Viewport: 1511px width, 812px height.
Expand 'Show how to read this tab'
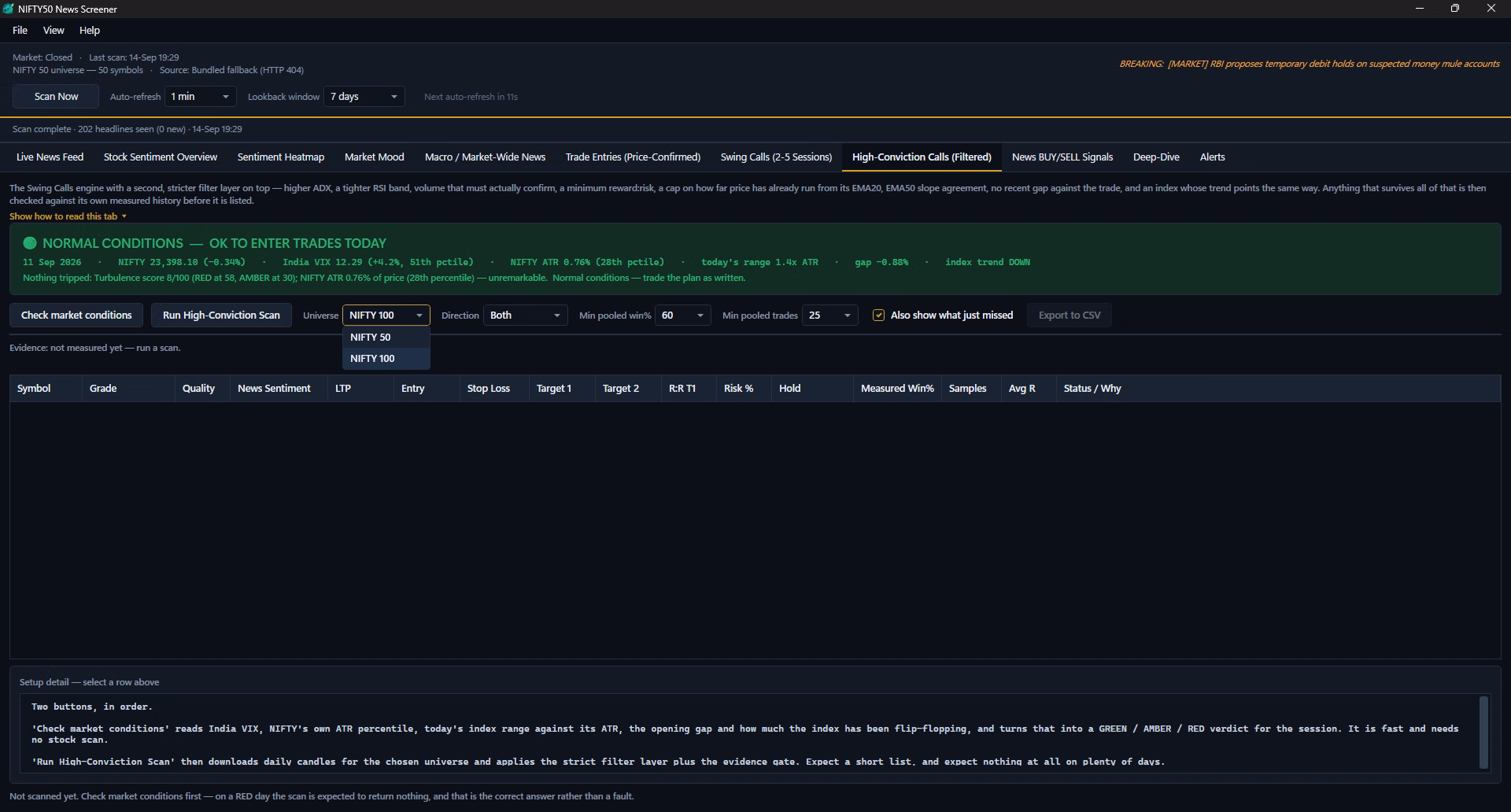[68, 216]
